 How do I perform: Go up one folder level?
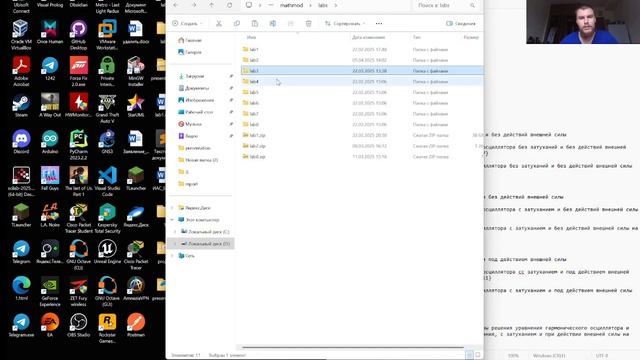(x=211, y=5)
